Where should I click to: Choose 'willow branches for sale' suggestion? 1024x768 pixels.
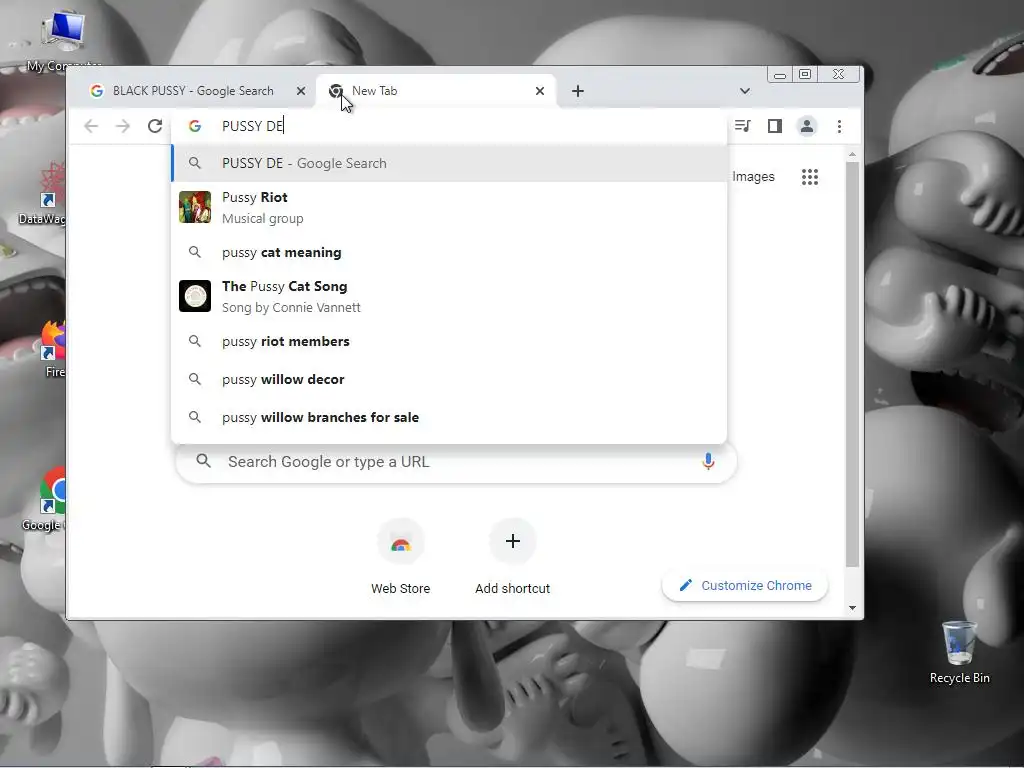coord(449,417)
